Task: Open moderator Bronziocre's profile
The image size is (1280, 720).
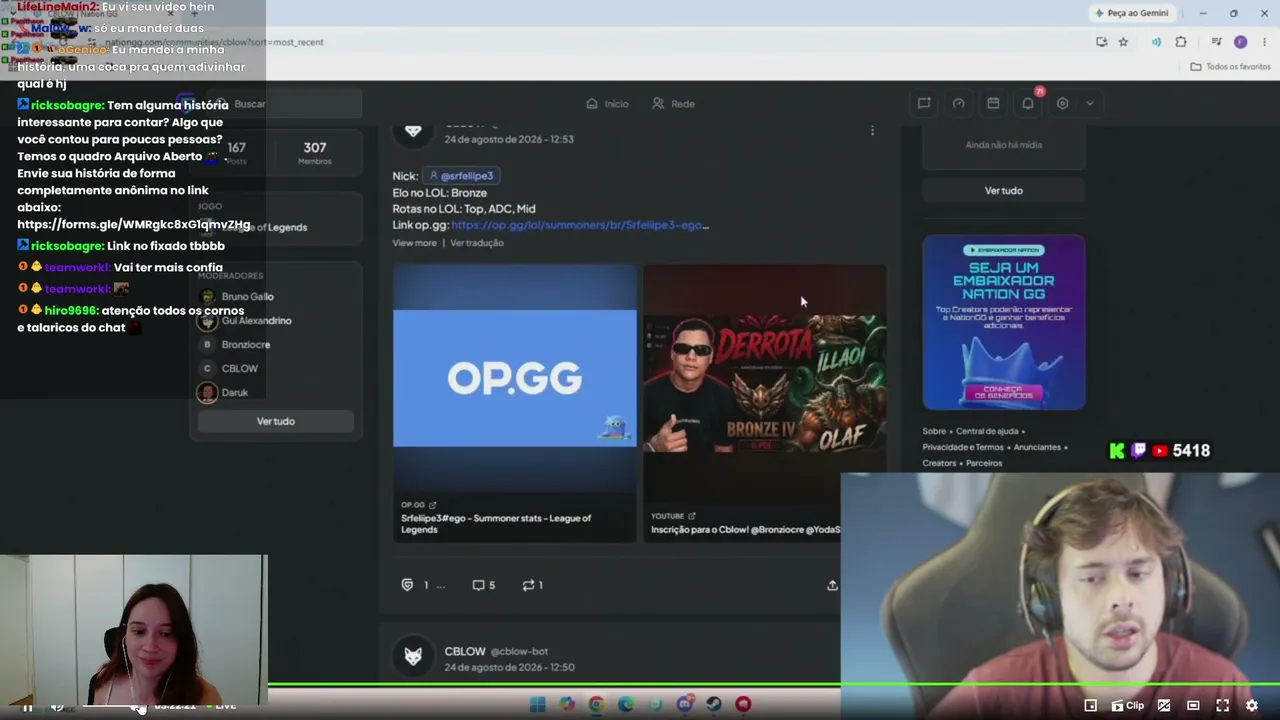Action: tap(235, 345)
